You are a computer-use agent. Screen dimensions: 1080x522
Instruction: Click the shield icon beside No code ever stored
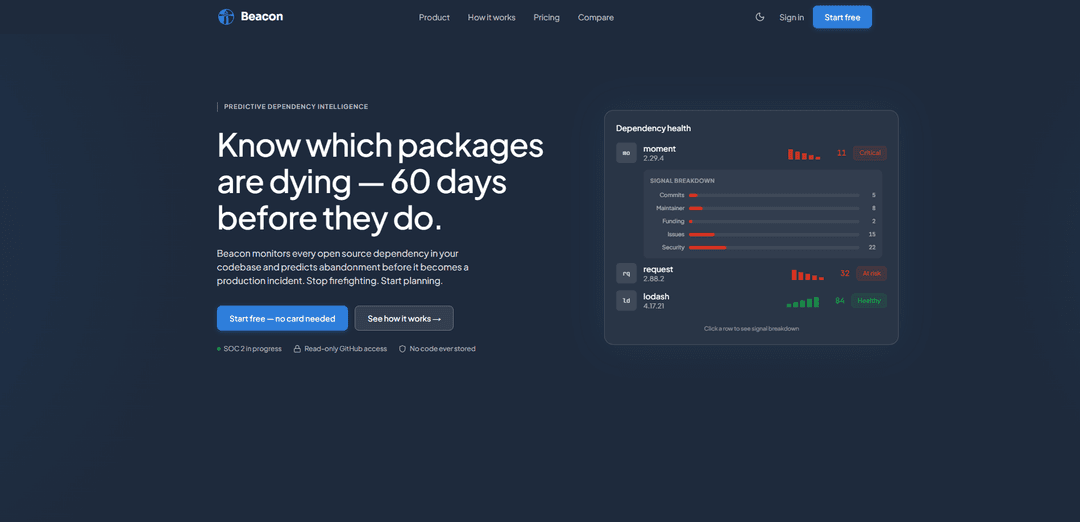coord(403,349)
